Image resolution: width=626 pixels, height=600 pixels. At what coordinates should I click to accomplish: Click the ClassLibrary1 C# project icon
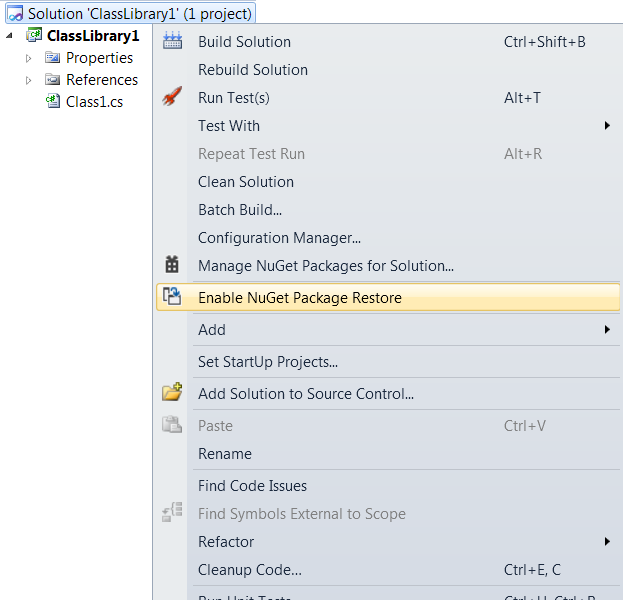[34, 35]
